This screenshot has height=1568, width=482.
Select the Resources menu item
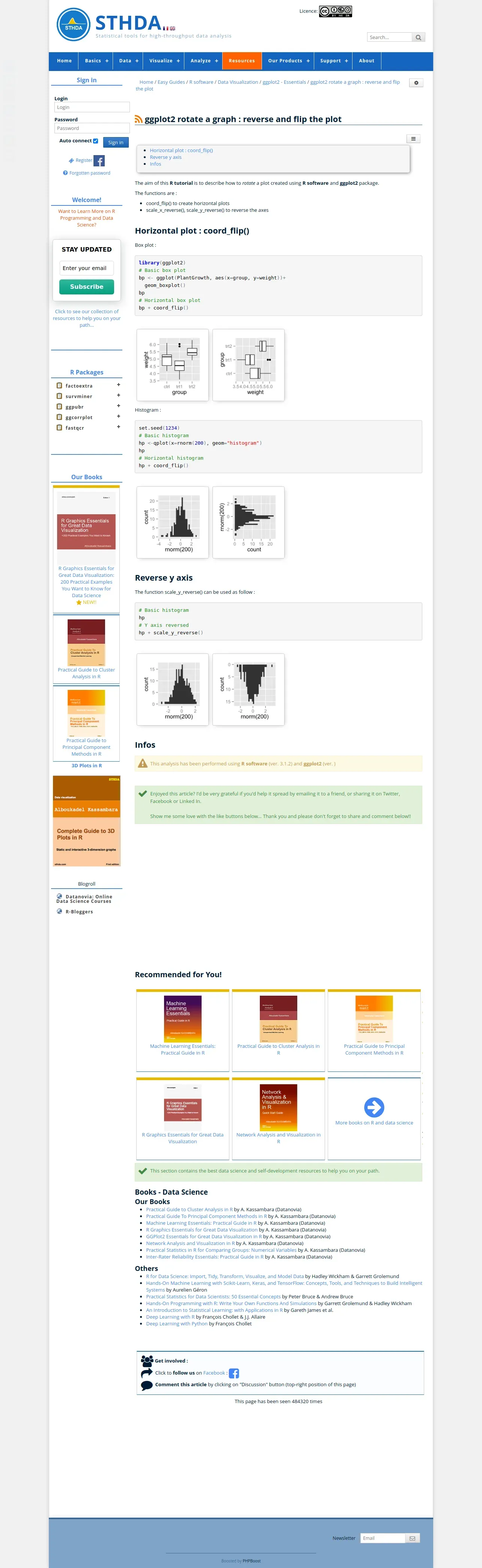pyautogui.click(x=242, y=61)
